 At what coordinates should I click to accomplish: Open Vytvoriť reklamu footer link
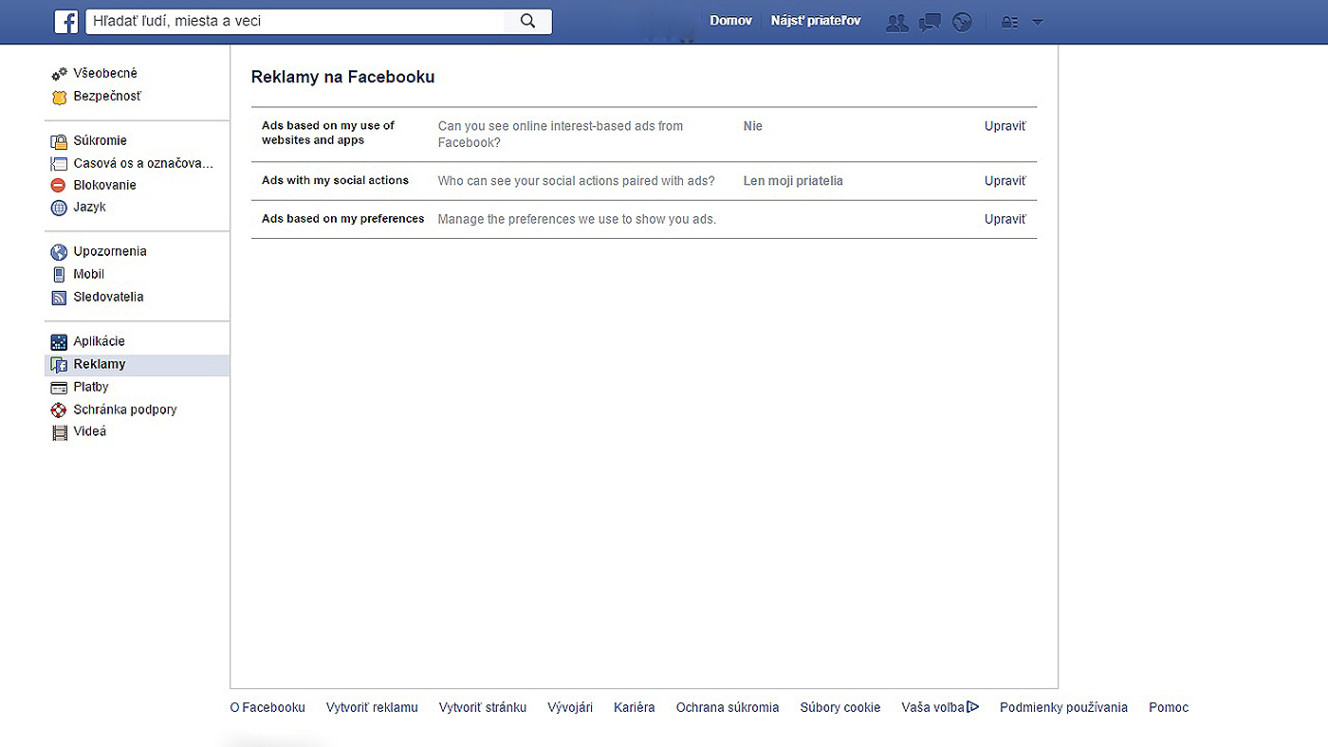372,707
